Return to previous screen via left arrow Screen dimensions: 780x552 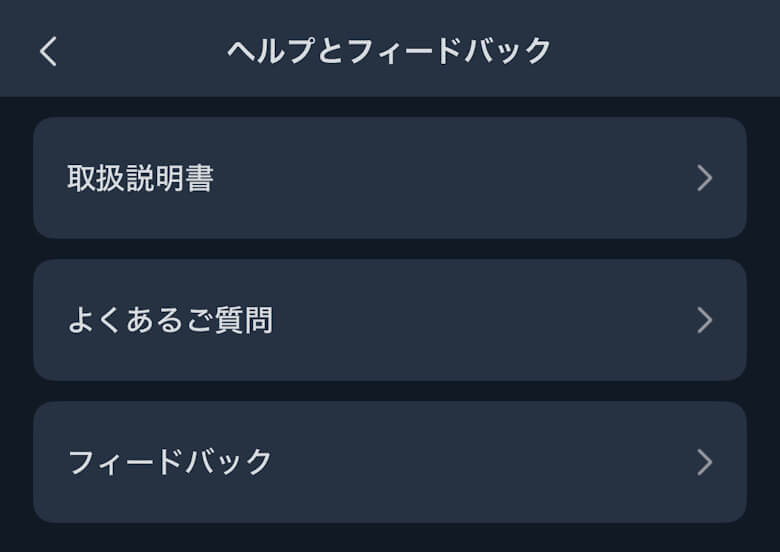tap(48, 51)
